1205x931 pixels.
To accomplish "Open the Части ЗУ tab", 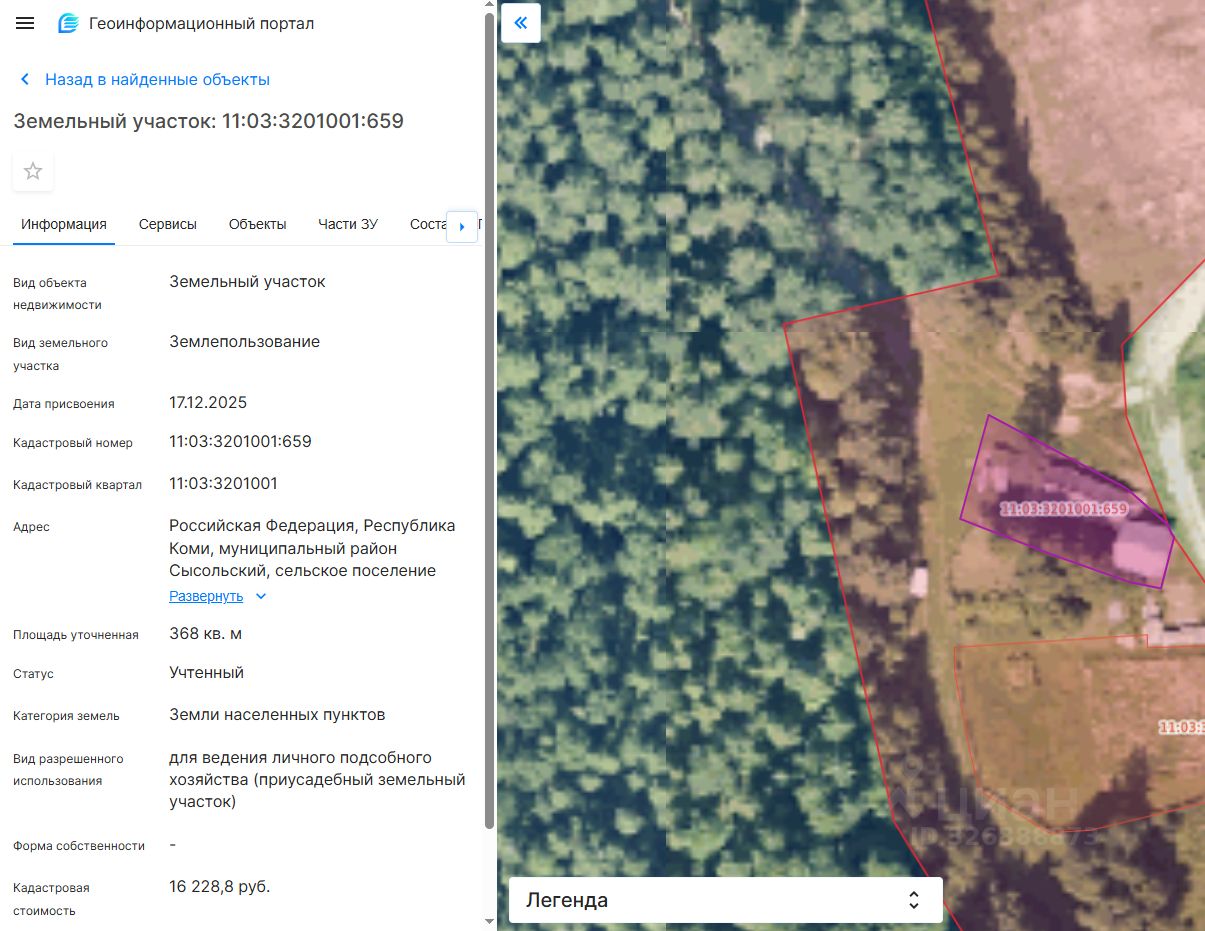I will pyautogui.click(x=348, y=224).
